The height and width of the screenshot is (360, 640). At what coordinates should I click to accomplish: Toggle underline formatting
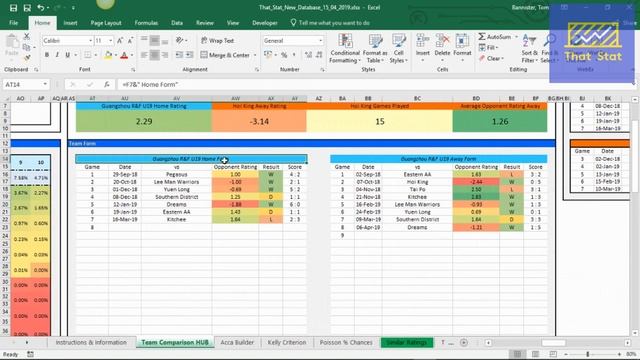(67, 55)
